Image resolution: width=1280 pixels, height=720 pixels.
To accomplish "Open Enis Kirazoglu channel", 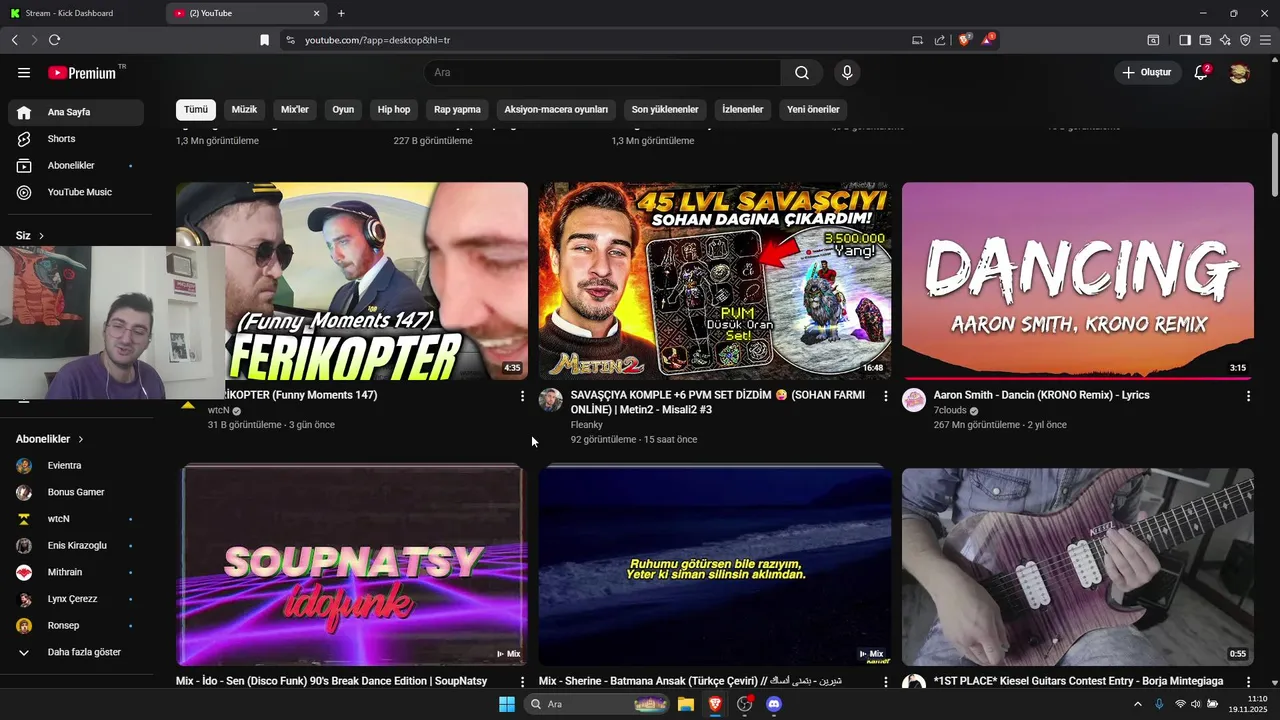I will coord(76,545).
